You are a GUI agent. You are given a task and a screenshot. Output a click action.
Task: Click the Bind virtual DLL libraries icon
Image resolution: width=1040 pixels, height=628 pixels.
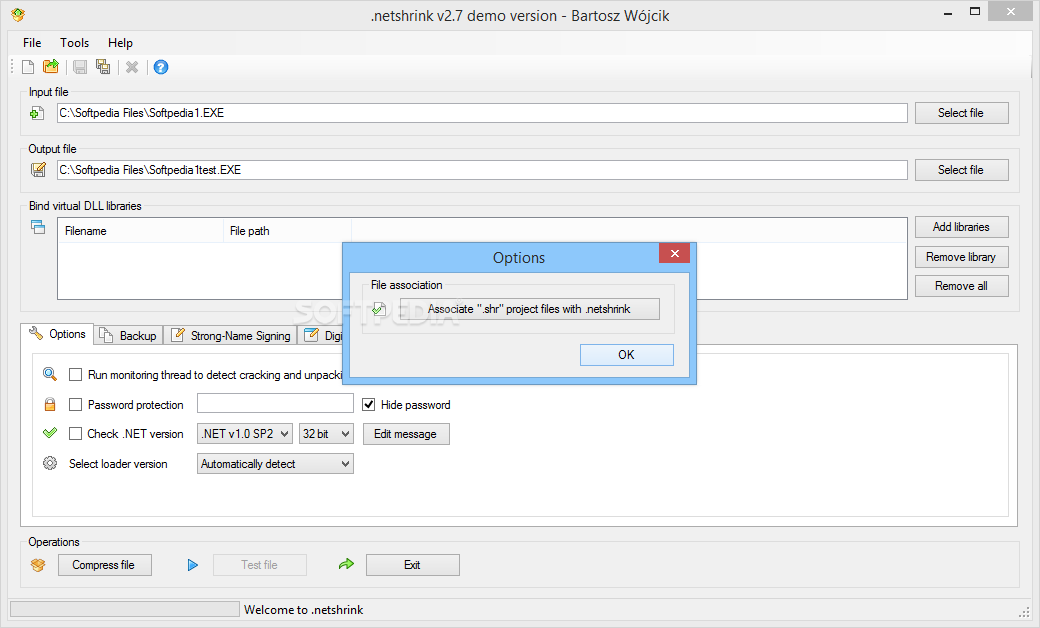click(x=38, y=227)
